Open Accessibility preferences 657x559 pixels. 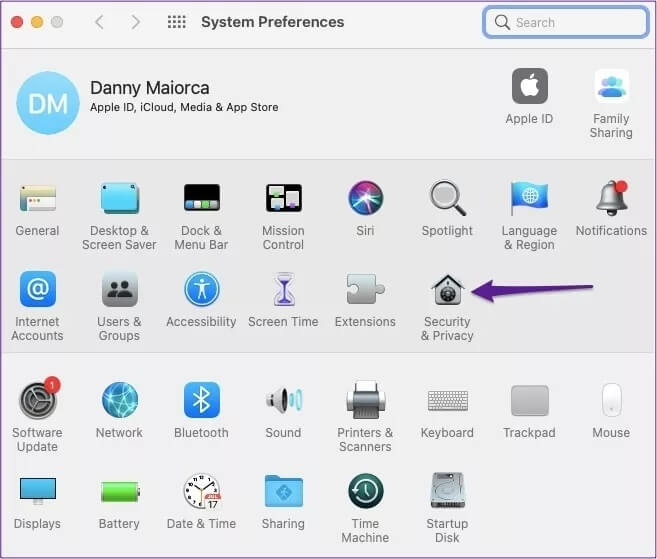pos(202,289)
